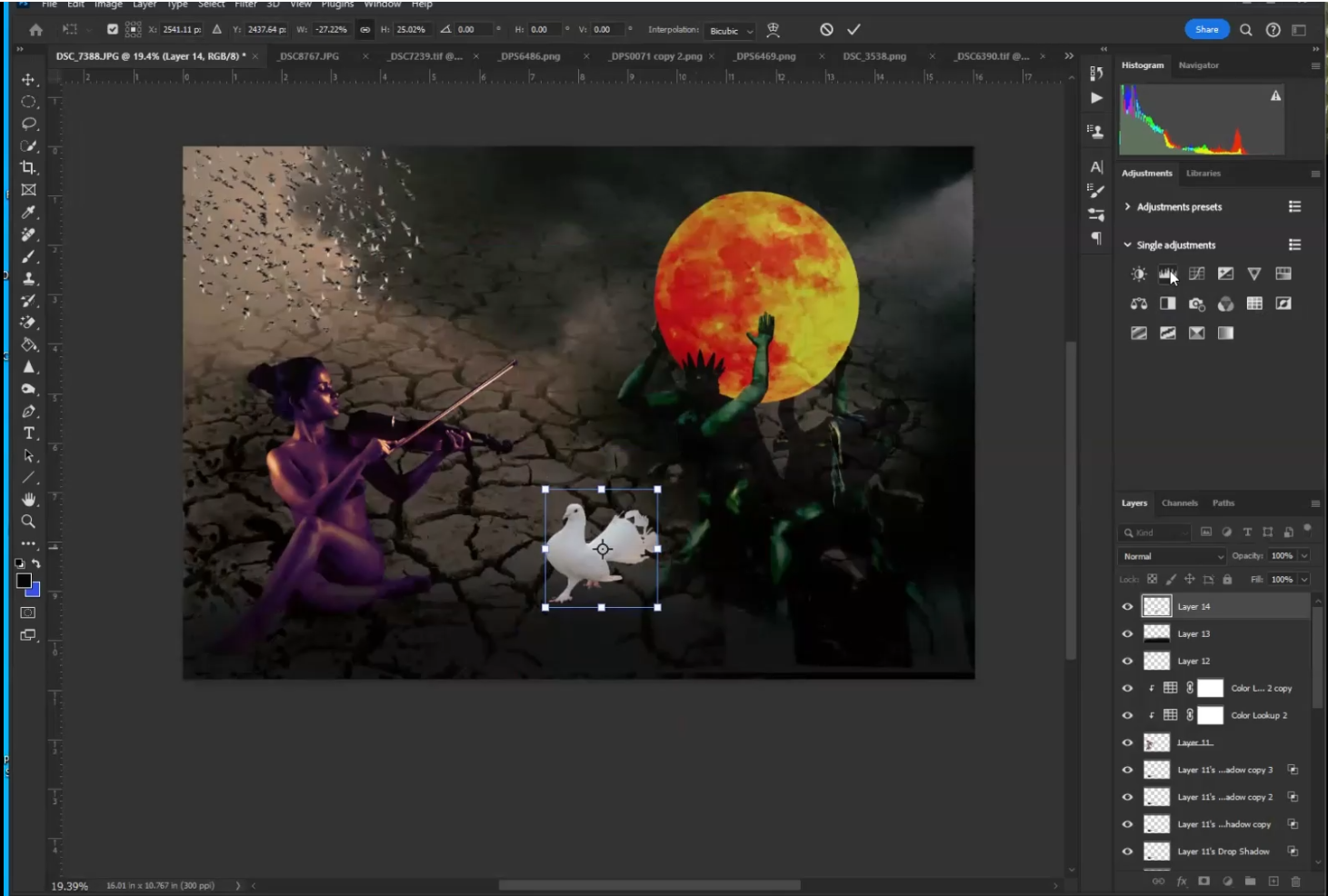The width and height of the screenshot is (1328, 896).
Task: Add a Levels adjustment layer
Action: (x=1167, y=274)
